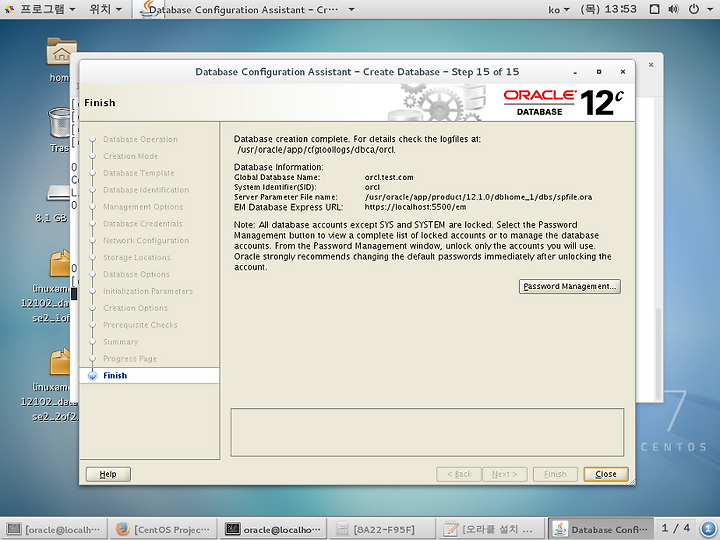Image resolution: width=720 pixels, height=540 pixels.
Task: Click the screen icon in the top-right system tray
Action: pos(655,9)
